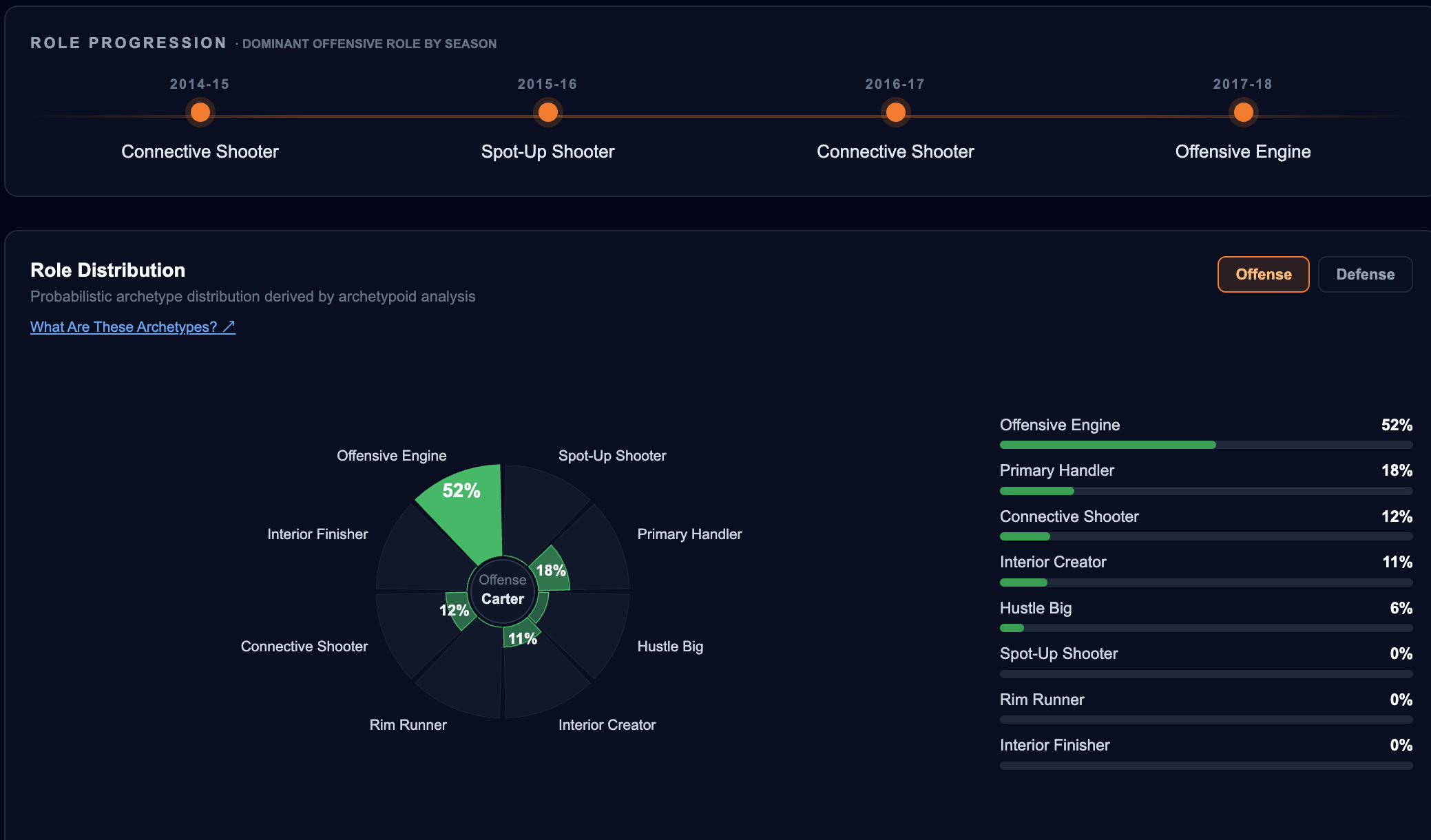
Task: Click the 11% Interior Creator radial wedge
Action: point(521,633)
